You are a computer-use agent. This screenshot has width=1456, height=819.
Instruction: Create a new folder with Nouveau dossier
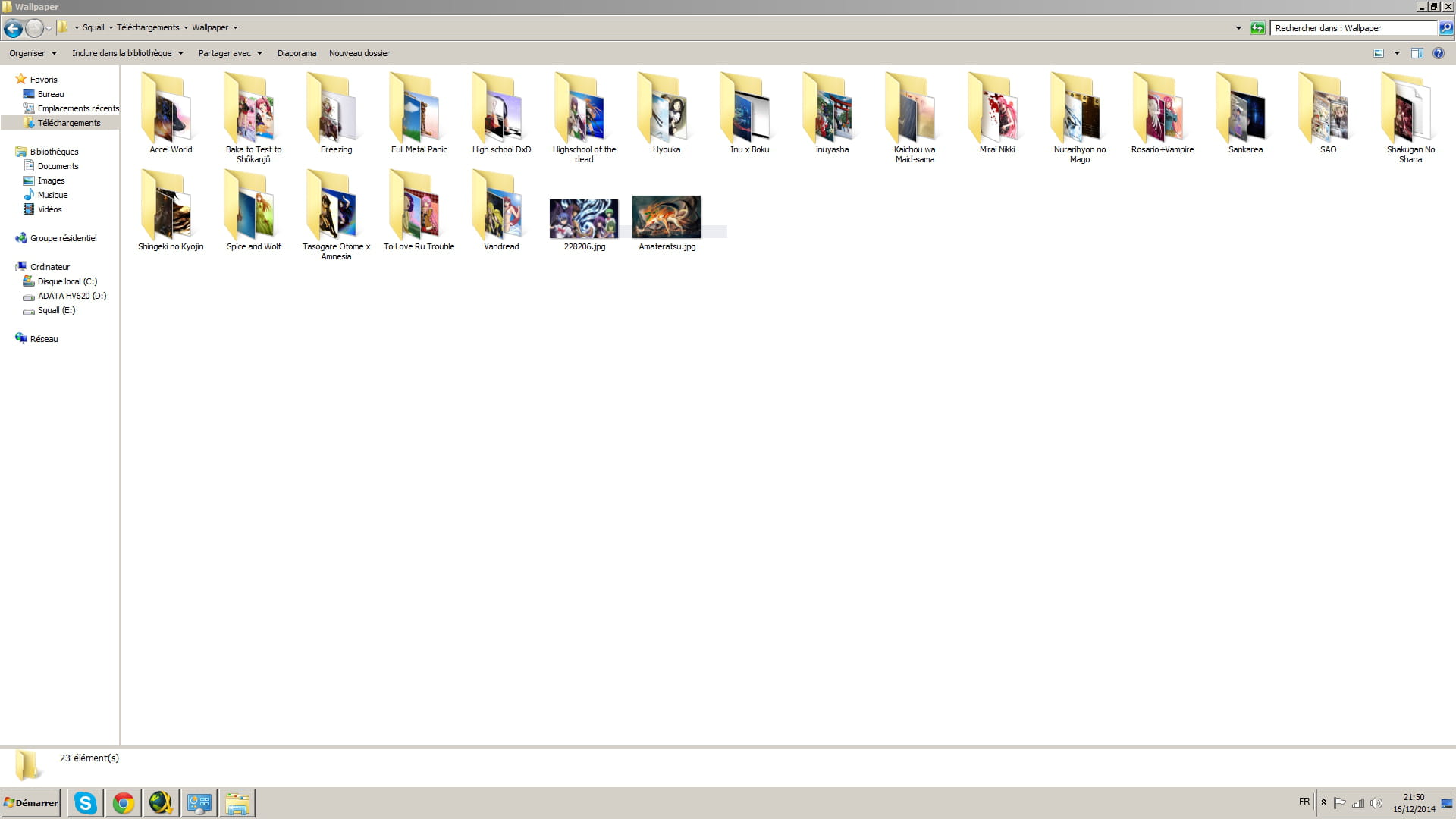click(359, 53)
